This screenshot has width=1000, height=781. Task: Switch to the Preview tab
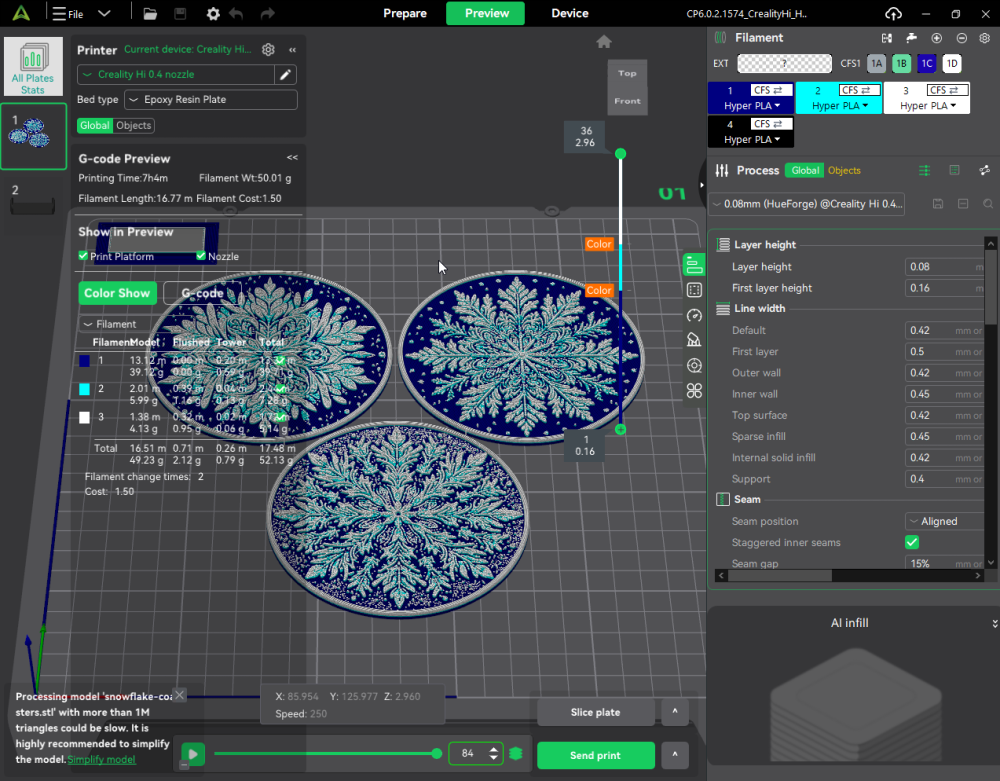[487, 13]
